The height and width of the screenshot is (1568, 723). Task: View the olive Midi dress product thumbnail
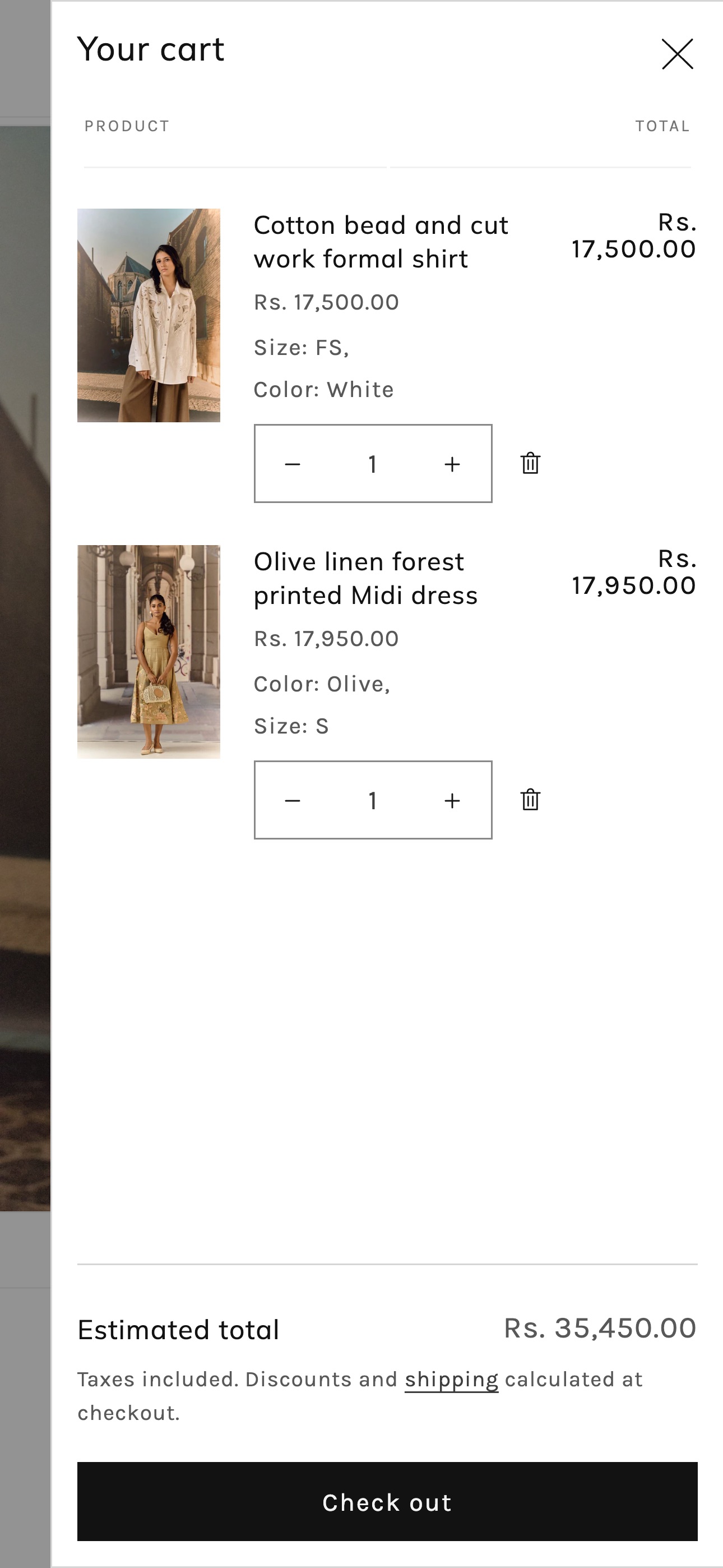(x=149, y=651)
